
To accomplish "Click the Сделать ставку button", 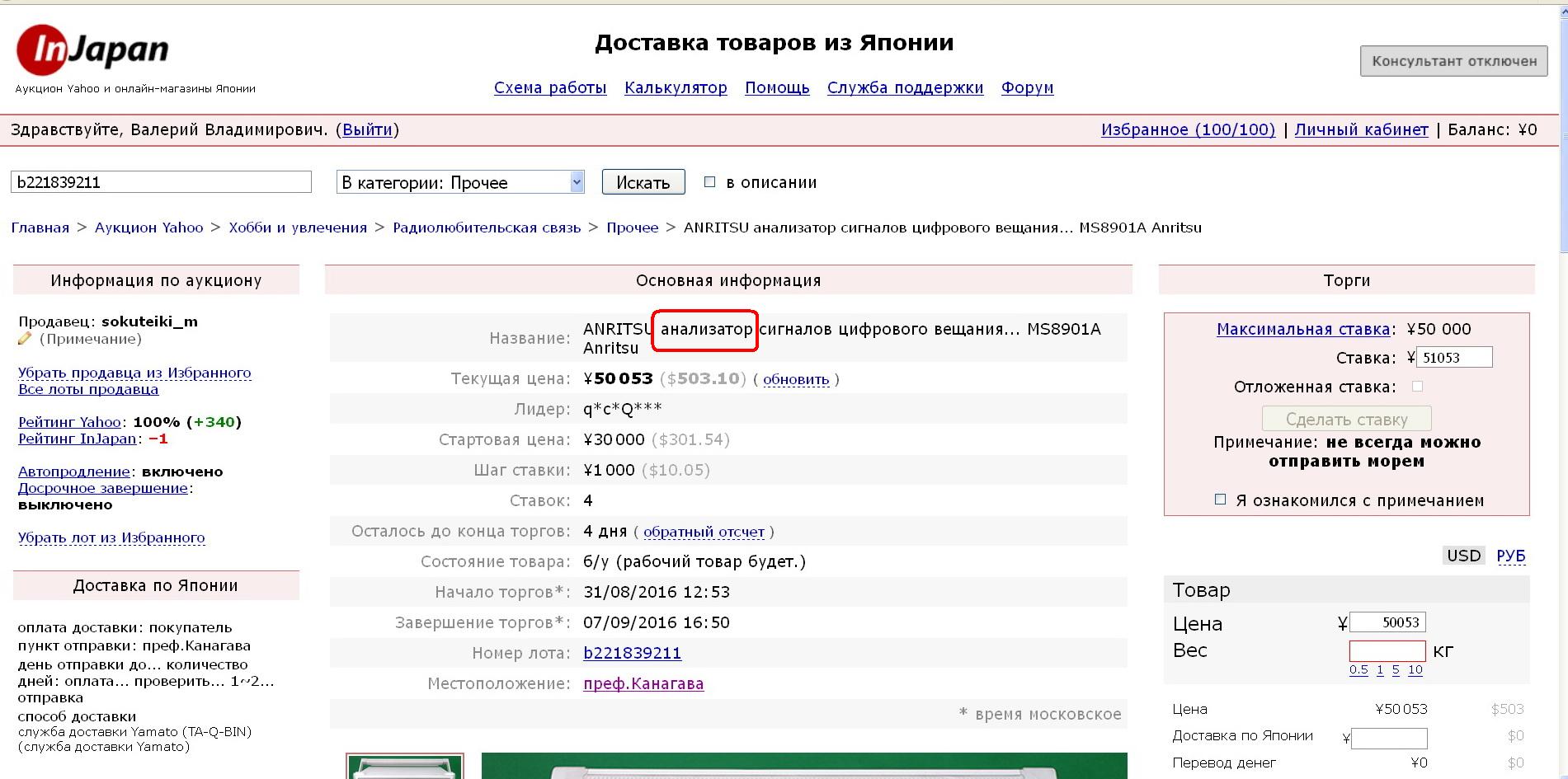I will [1346, 419].
